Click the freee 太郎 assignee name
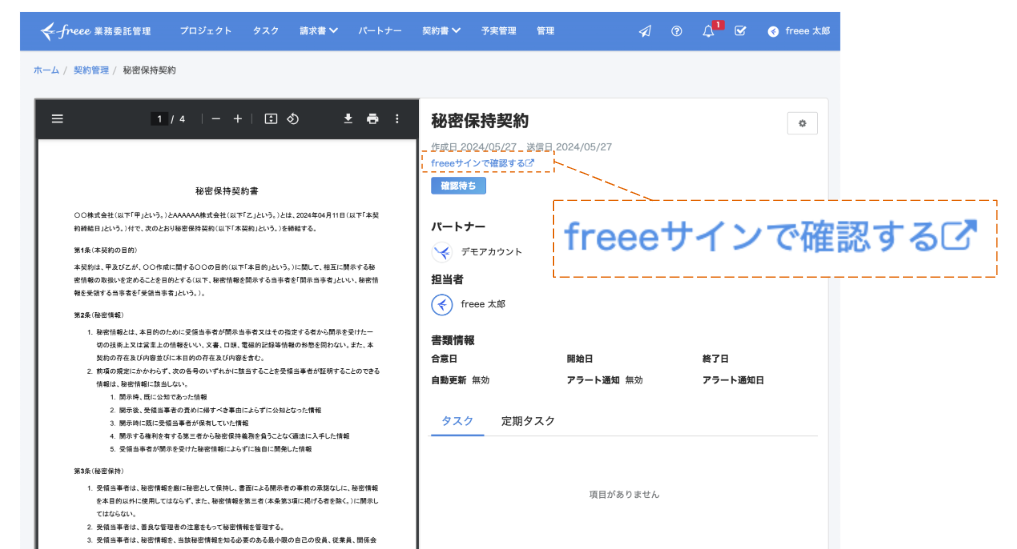This screenshot has width=1017, height=549. (483, 304)
